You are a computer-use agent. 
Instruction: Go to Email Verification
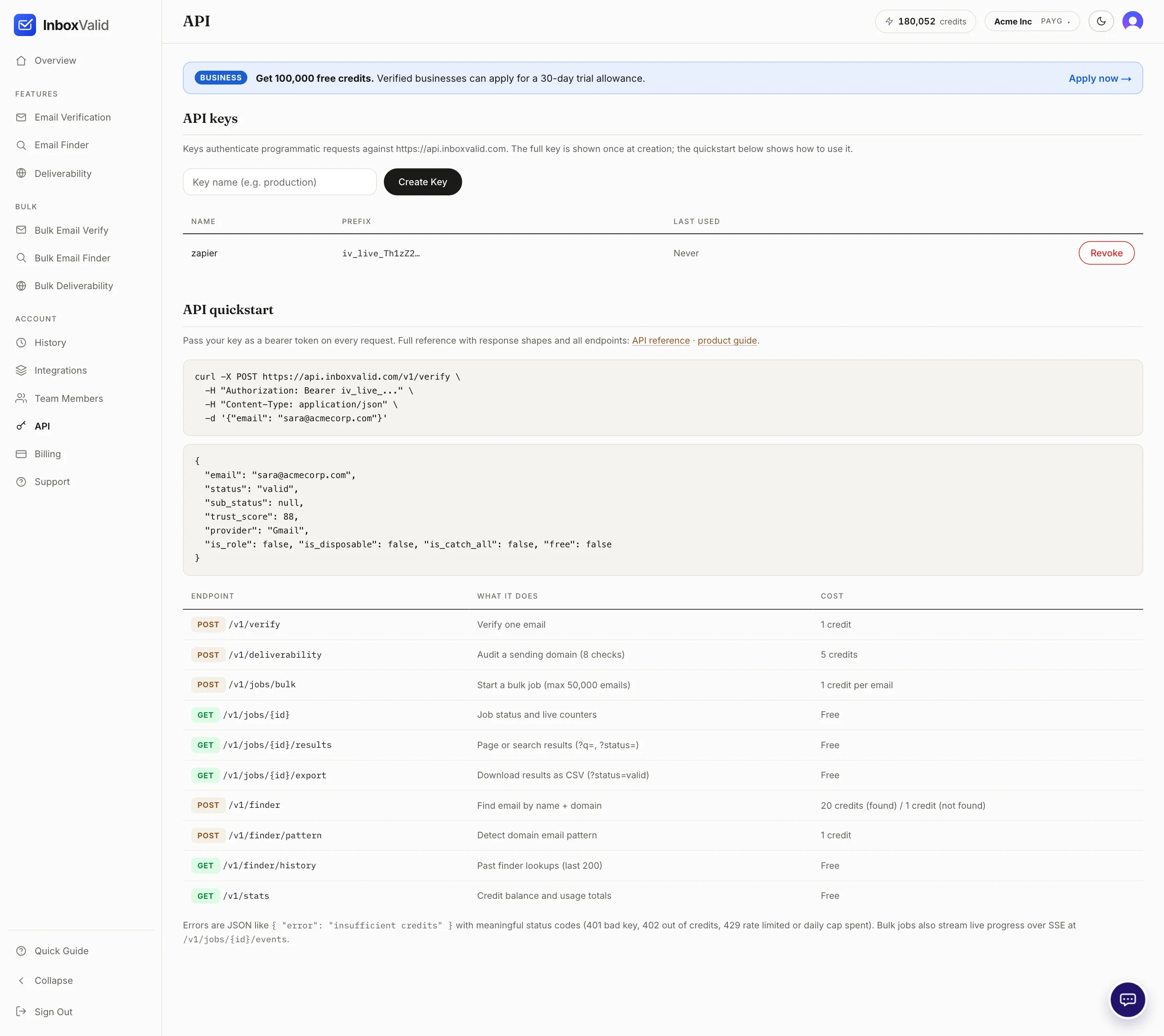pos(73,117)
